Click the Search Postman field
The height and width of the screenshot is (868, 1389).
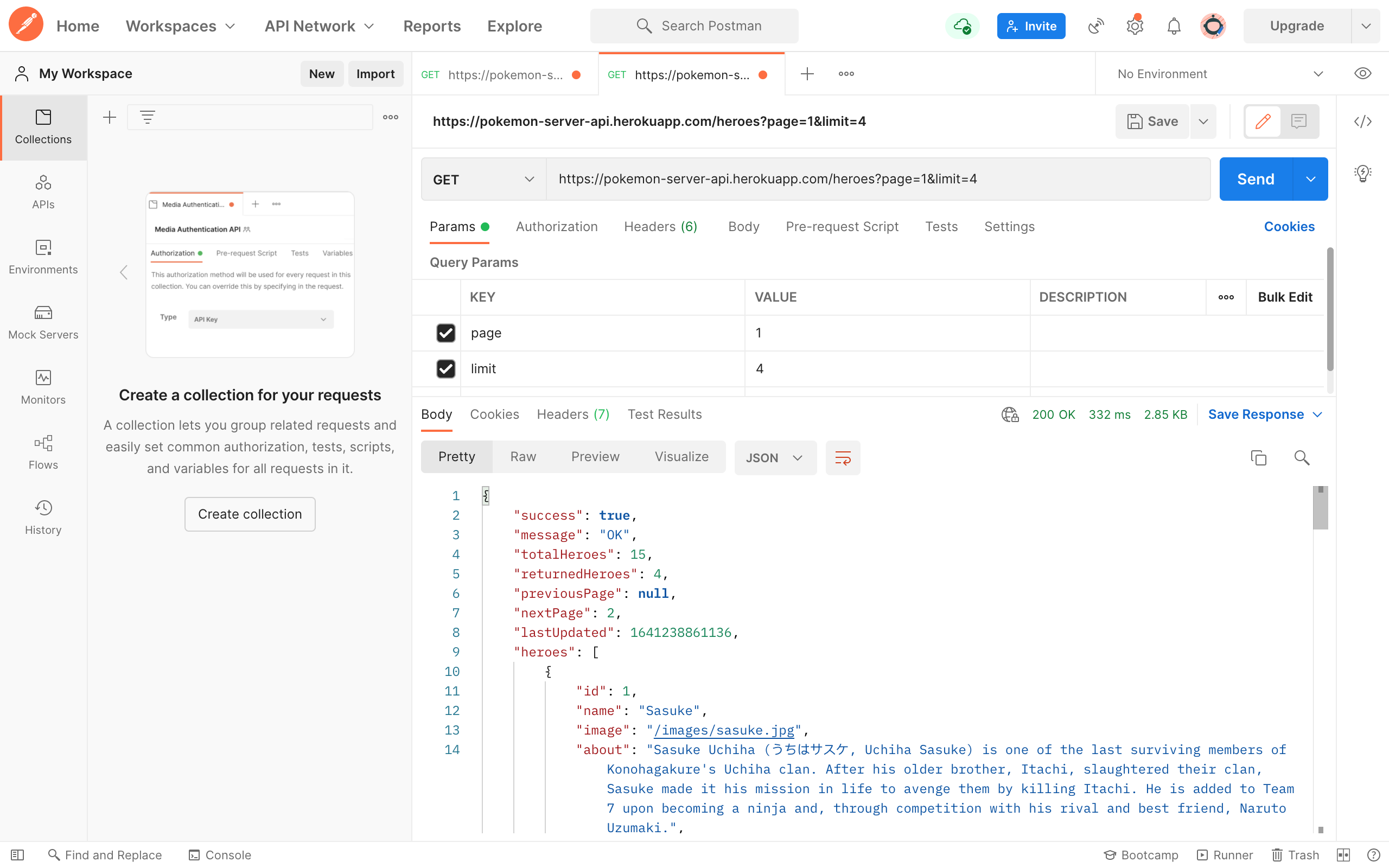tap(694, 26)
